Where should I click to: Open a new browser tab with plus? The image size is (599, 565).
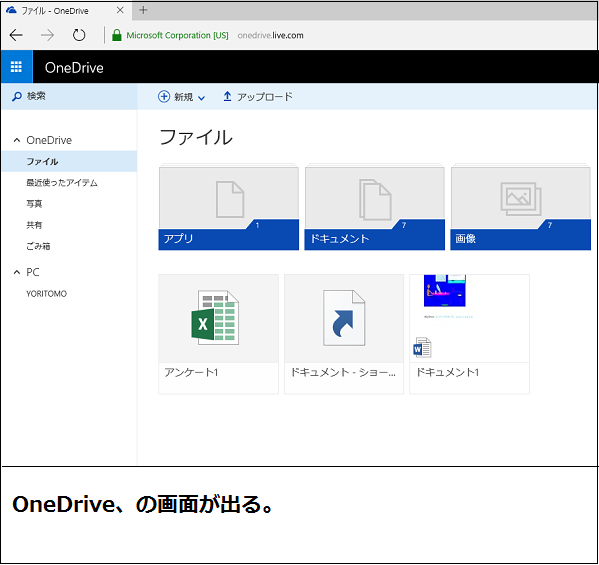143,10
